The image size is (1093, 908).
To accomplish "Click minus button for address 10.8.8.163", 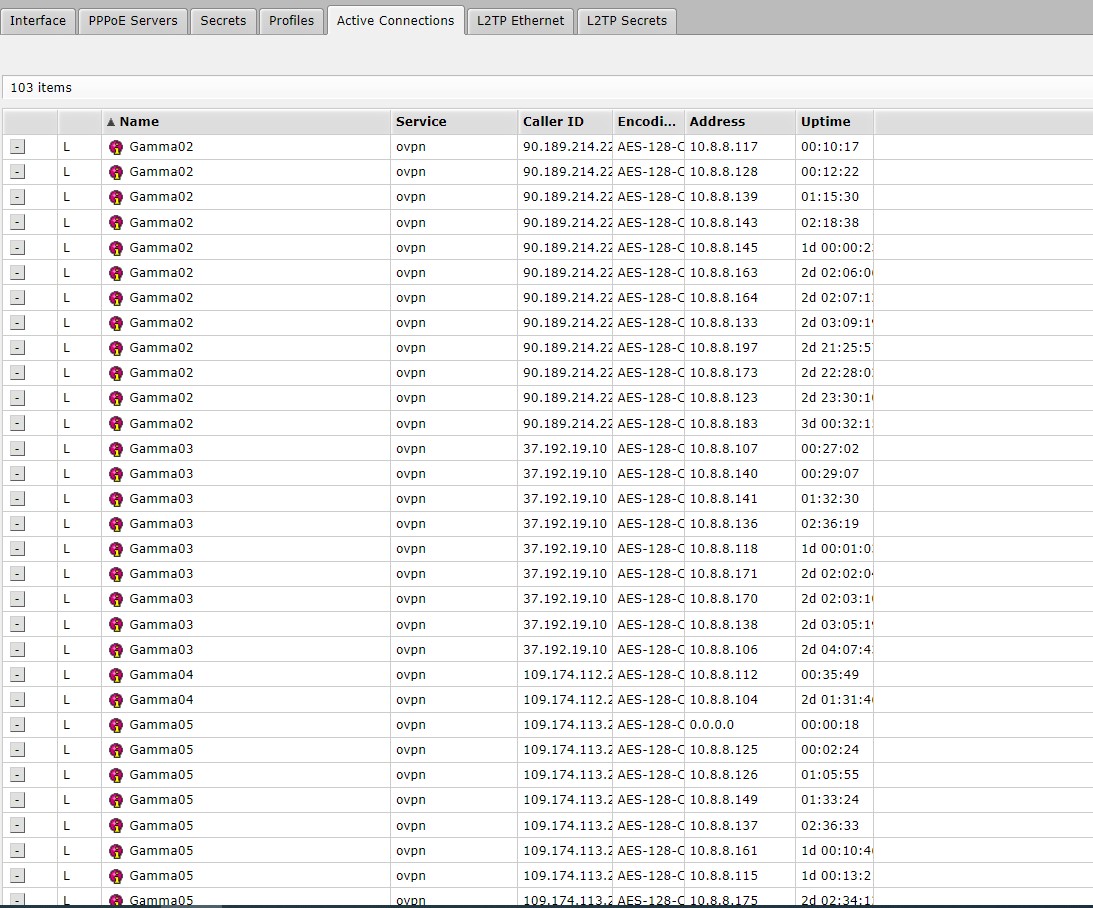I will [x=17, y=272].
